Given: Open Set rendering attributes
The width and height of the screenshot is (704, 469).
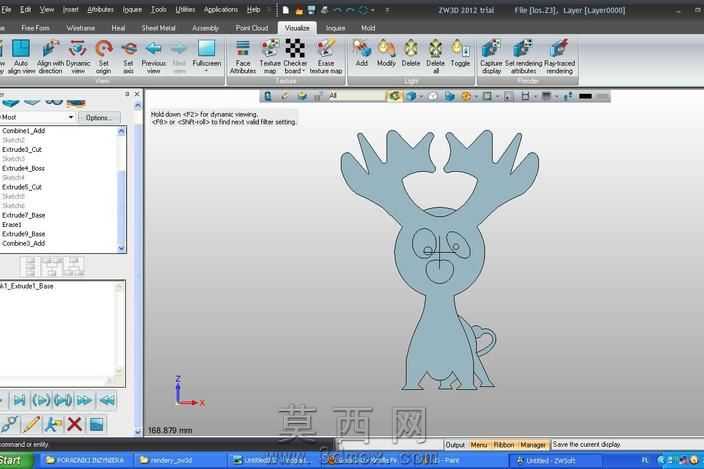Looking at the screenshot, I should [x=524, y=57].
